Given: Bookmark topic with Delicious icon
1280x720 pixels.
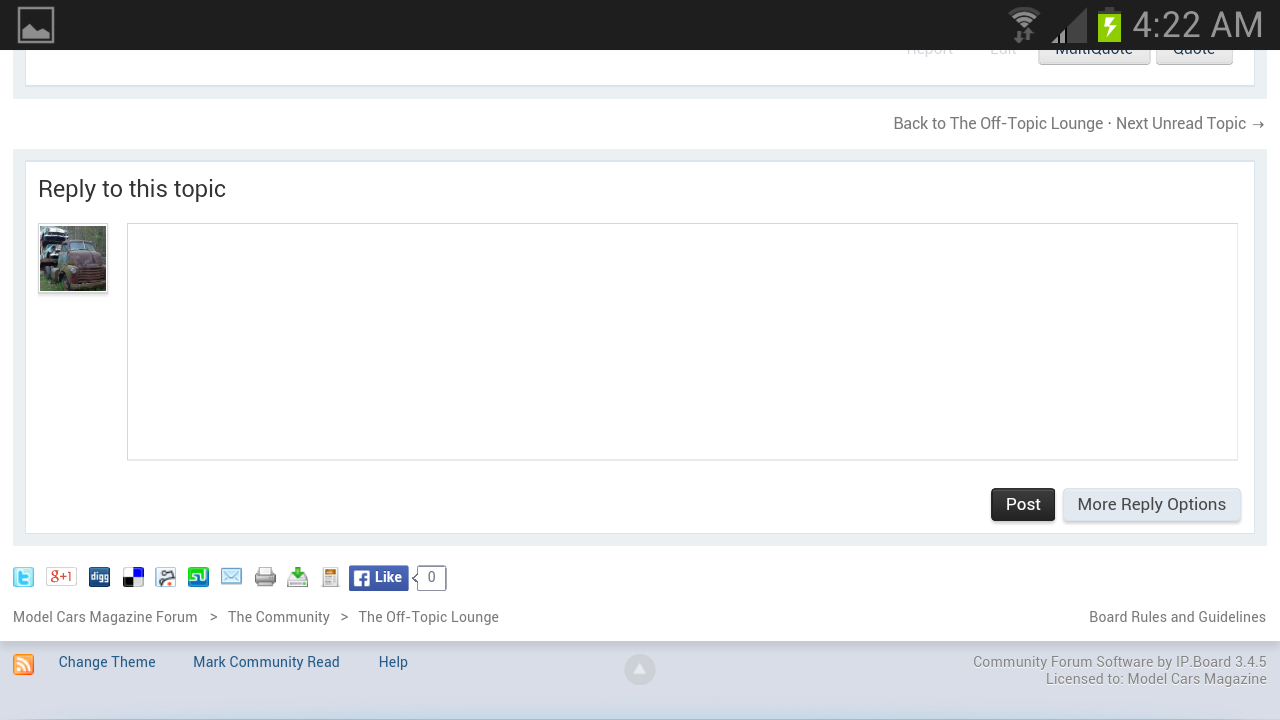Looking at the screenshot, I should 133,577.
